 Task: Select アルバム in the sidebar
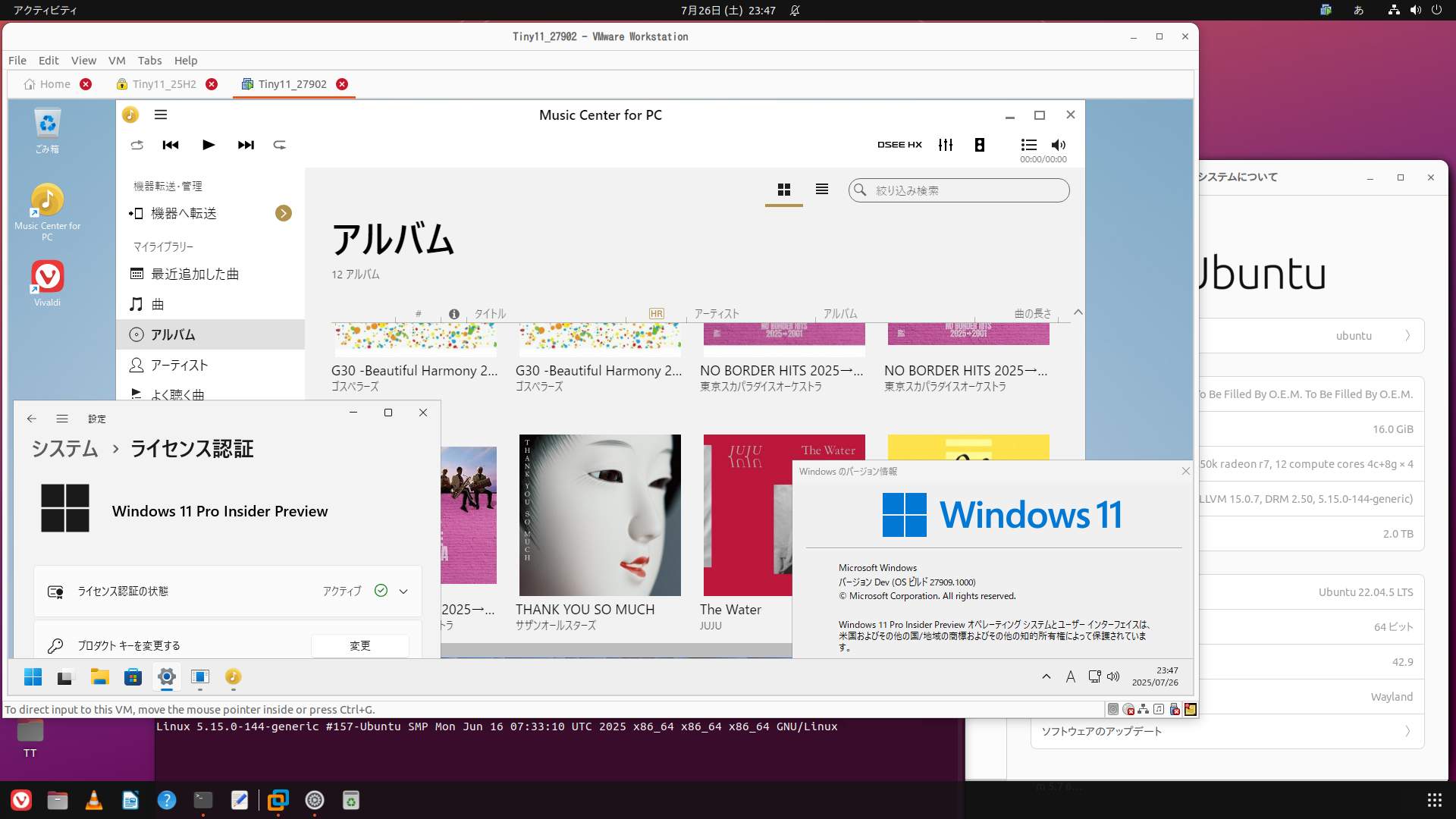click(x=210, y=334)
